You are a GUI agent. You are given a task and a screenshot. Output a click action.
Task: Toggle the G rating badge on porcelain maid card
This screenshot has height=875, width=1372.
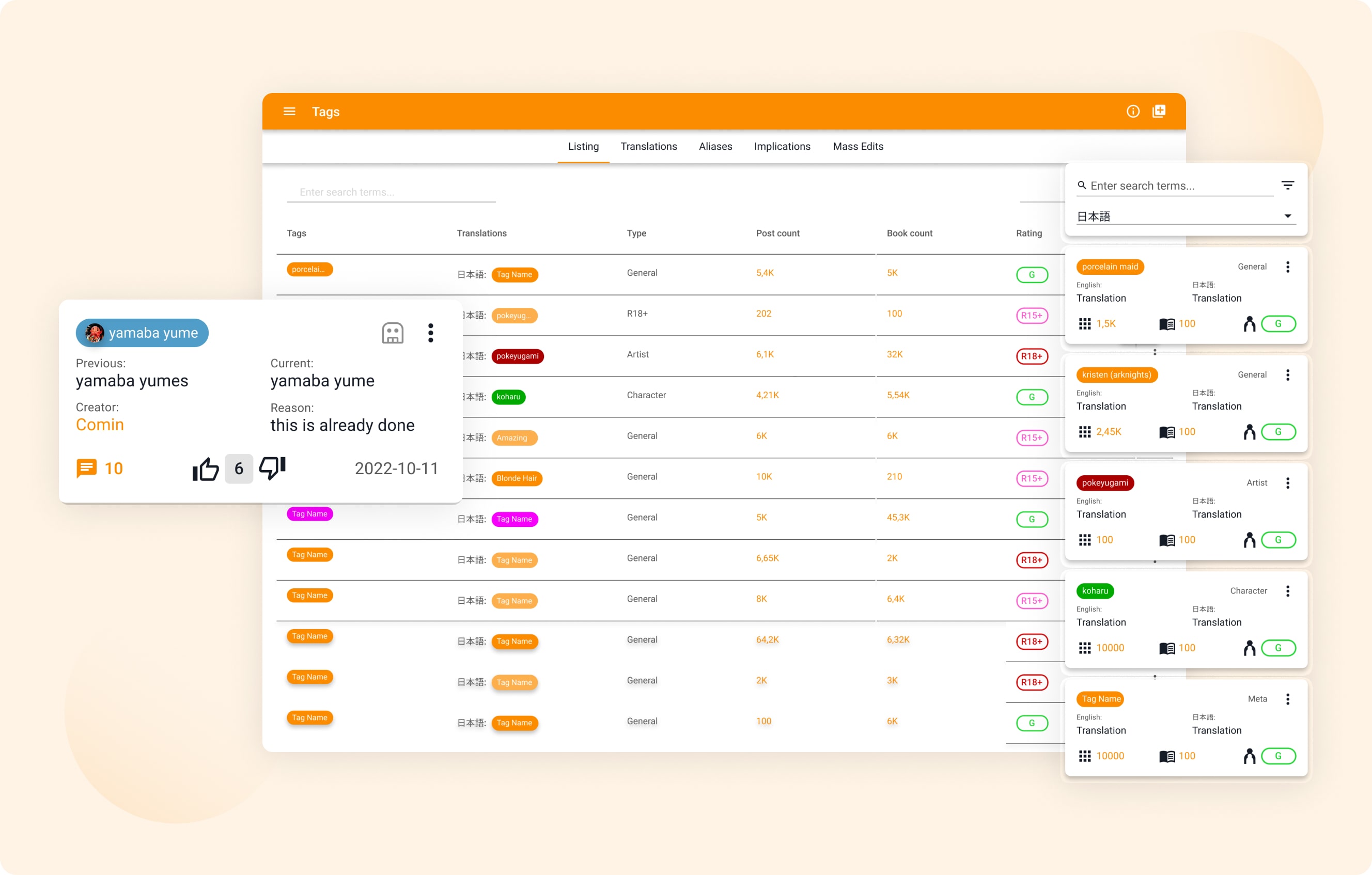point(1278,324)
